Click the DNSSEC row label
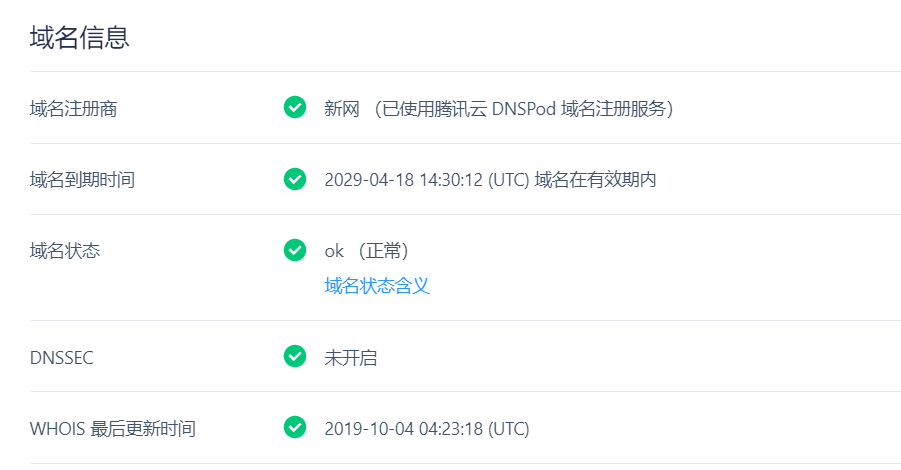Screen dimensions: 901x470 (61, 358)
